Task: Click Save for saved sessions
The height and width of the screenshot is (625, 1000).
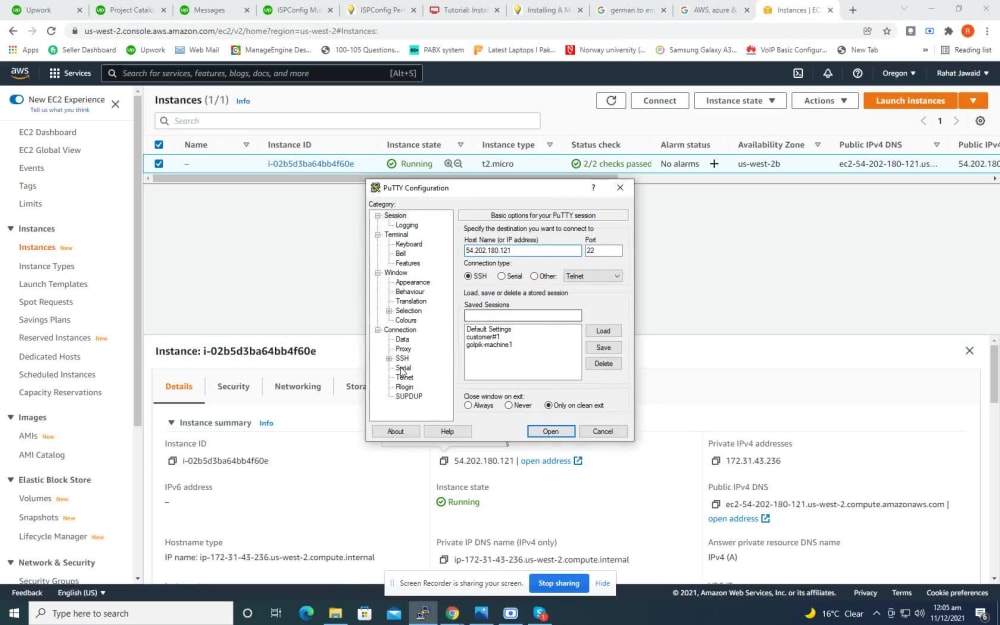Action: click(603, 348)
